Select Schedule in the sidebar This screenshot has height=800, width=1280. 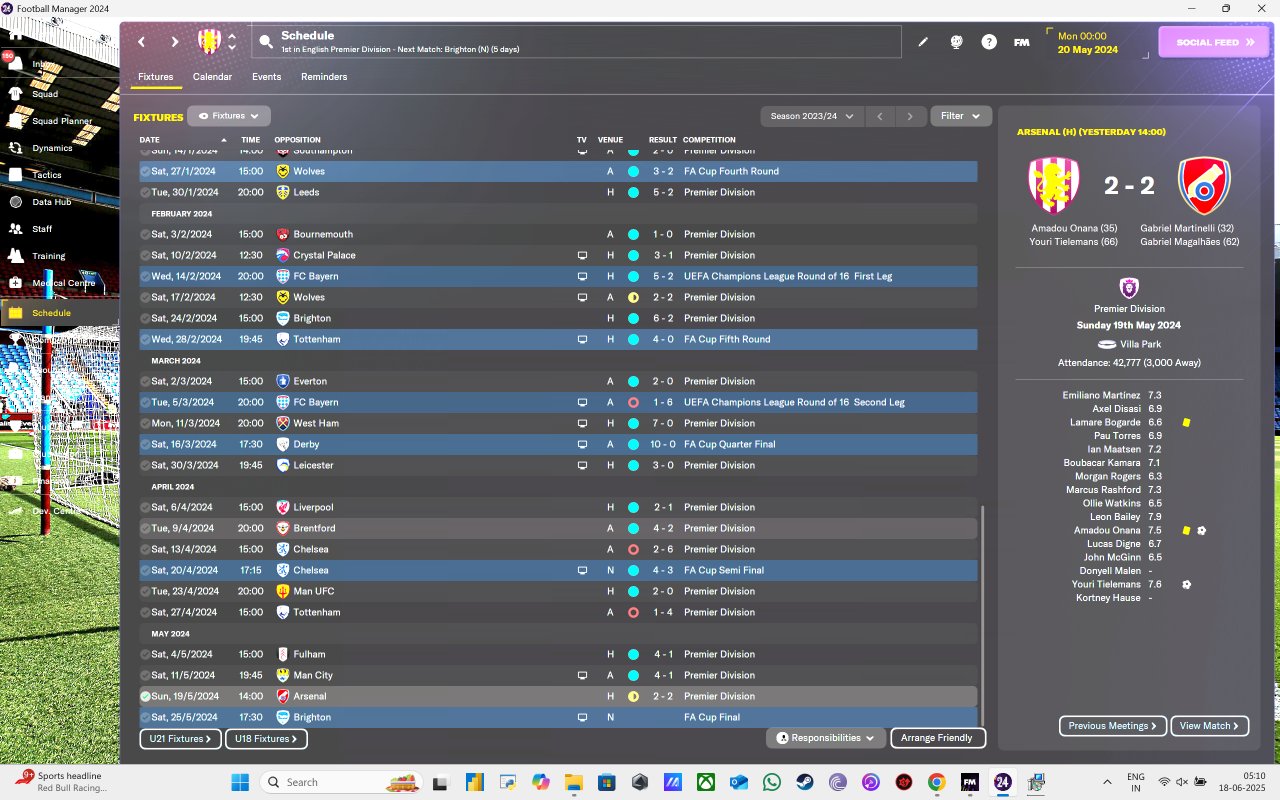coord(60,313)
